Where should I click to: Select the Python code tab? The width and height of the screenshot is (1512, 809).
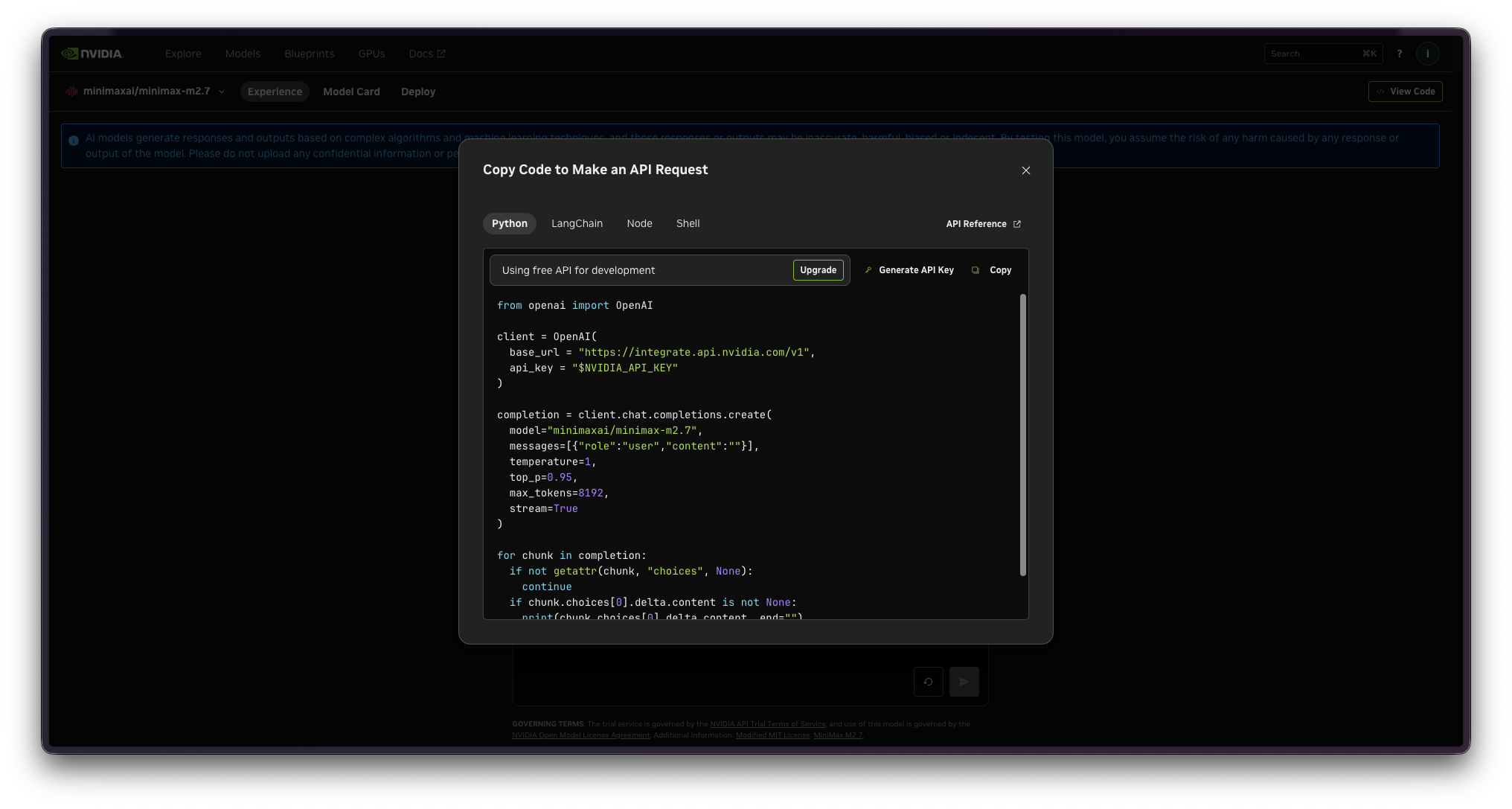510,223
